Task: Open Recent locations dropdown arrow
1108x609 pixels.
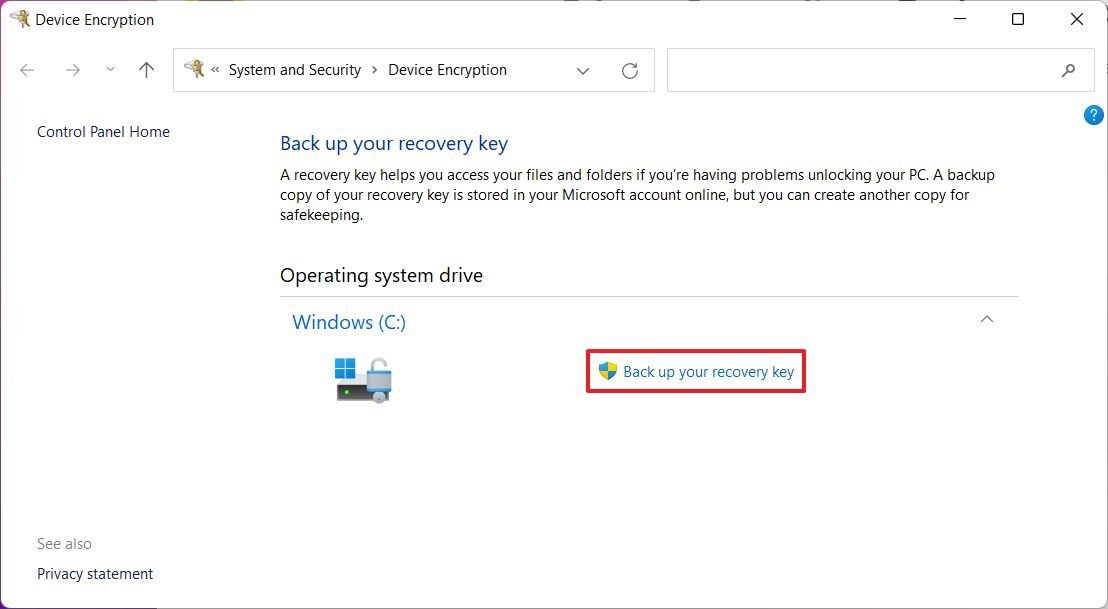Action: 110,70
